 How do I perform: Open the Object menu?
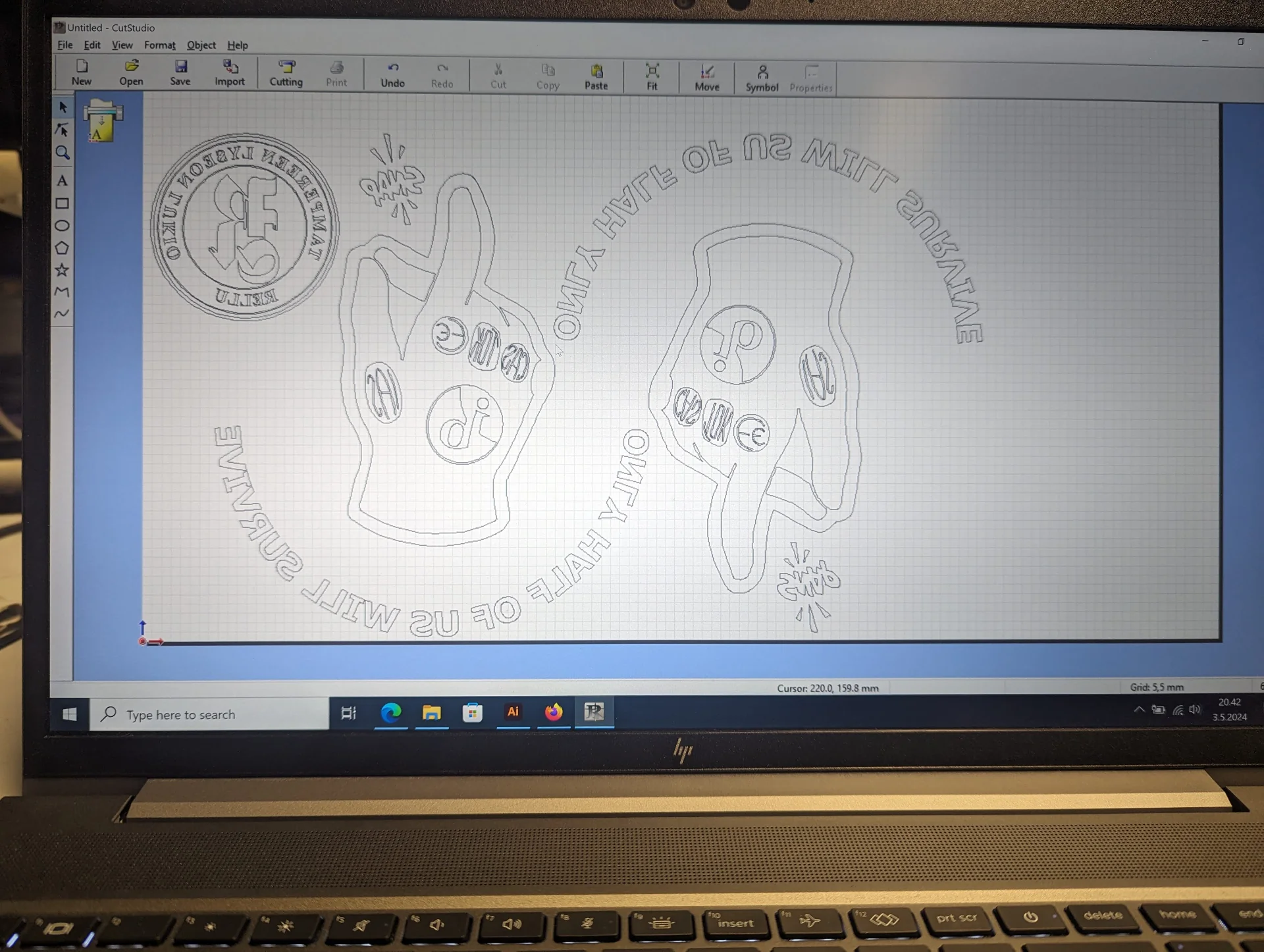point(201,45)
